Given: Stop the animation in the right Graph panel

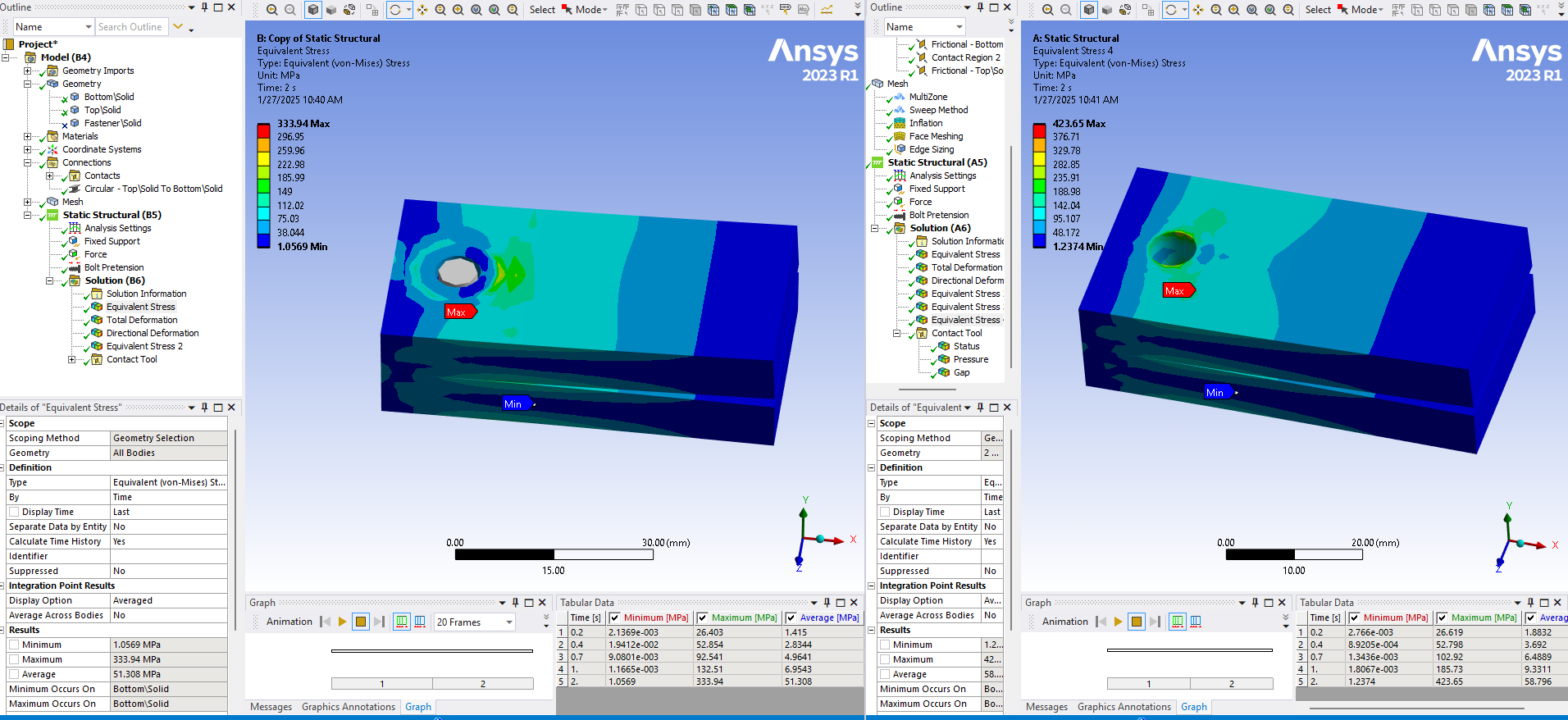Looking at the screenshot, I should [1136, 622].
